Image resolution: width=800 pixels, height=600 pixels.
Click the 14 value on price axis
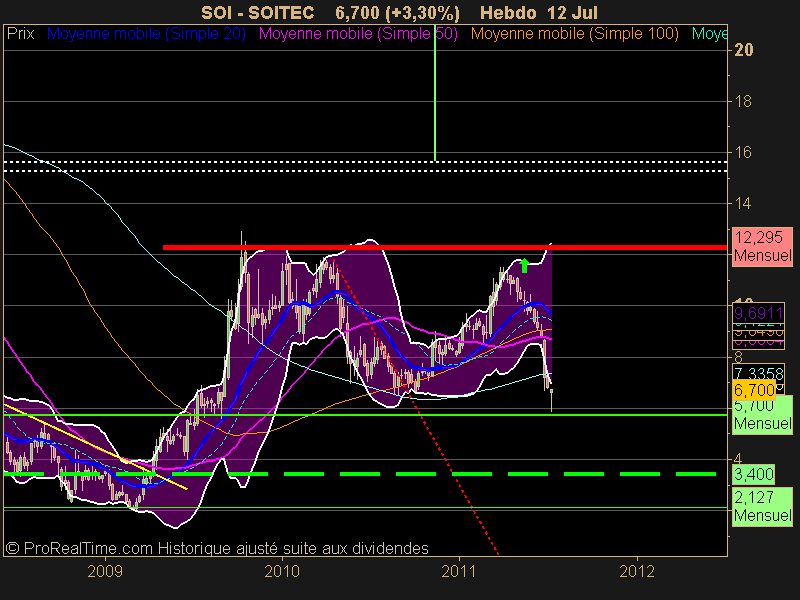point(743,203)
